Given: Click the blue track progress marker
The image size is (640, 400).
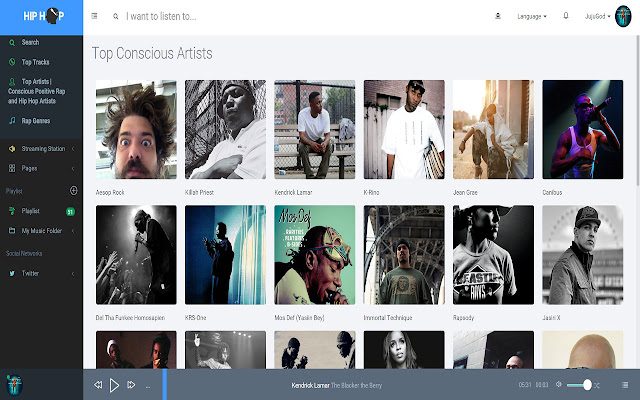Looking at the screenshot, I should pos(165,384).
